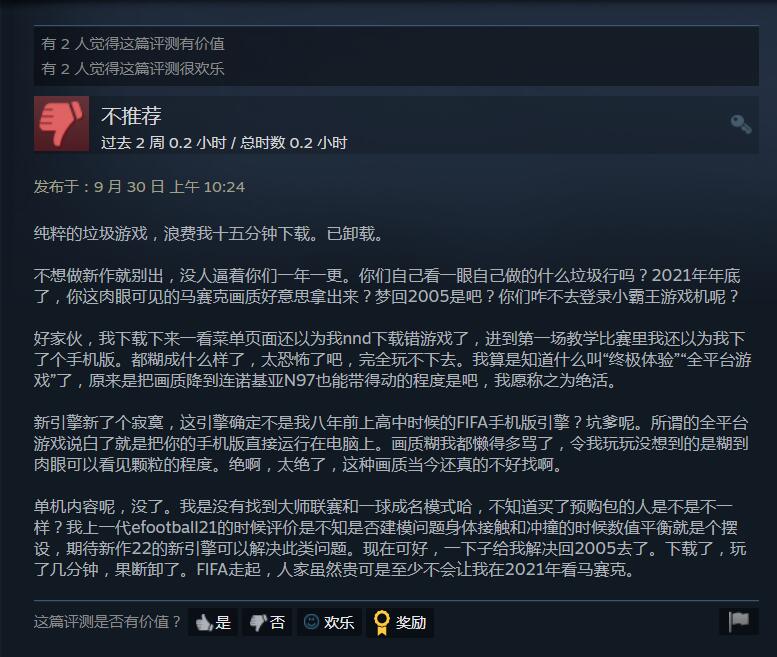Click the 这篇评测是否有价值？ label

108,622
